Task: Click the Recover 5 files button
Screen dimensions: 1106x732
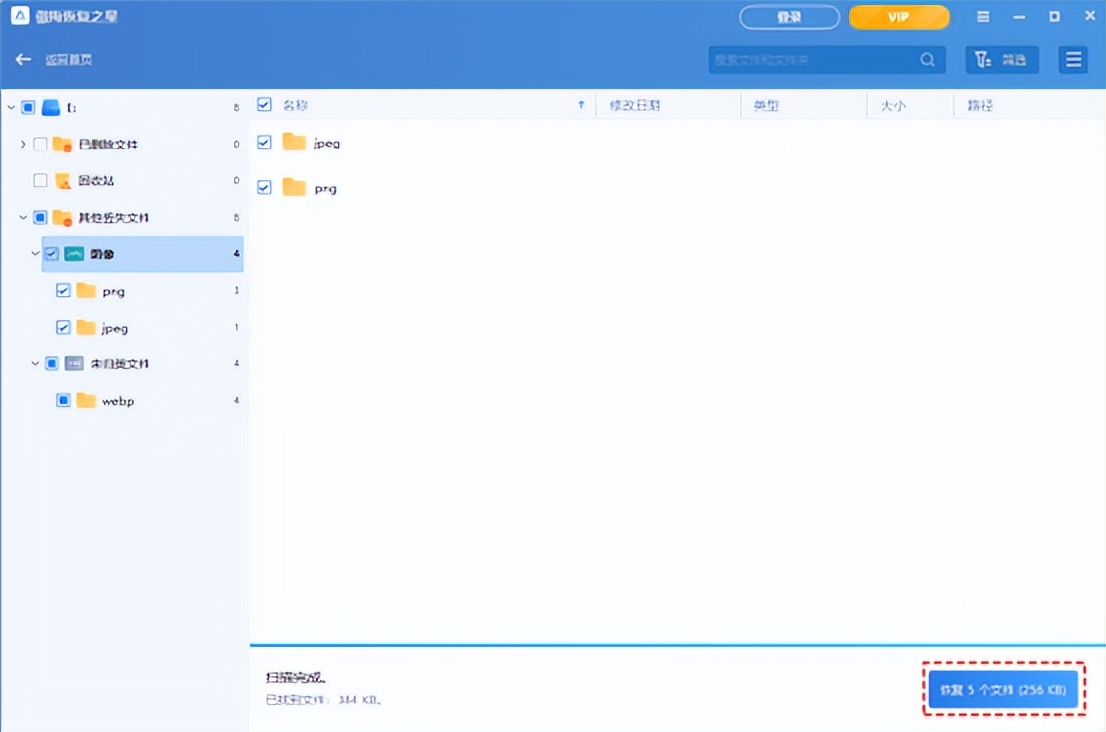Action: pyautogui.click(x=1003, y=690)
